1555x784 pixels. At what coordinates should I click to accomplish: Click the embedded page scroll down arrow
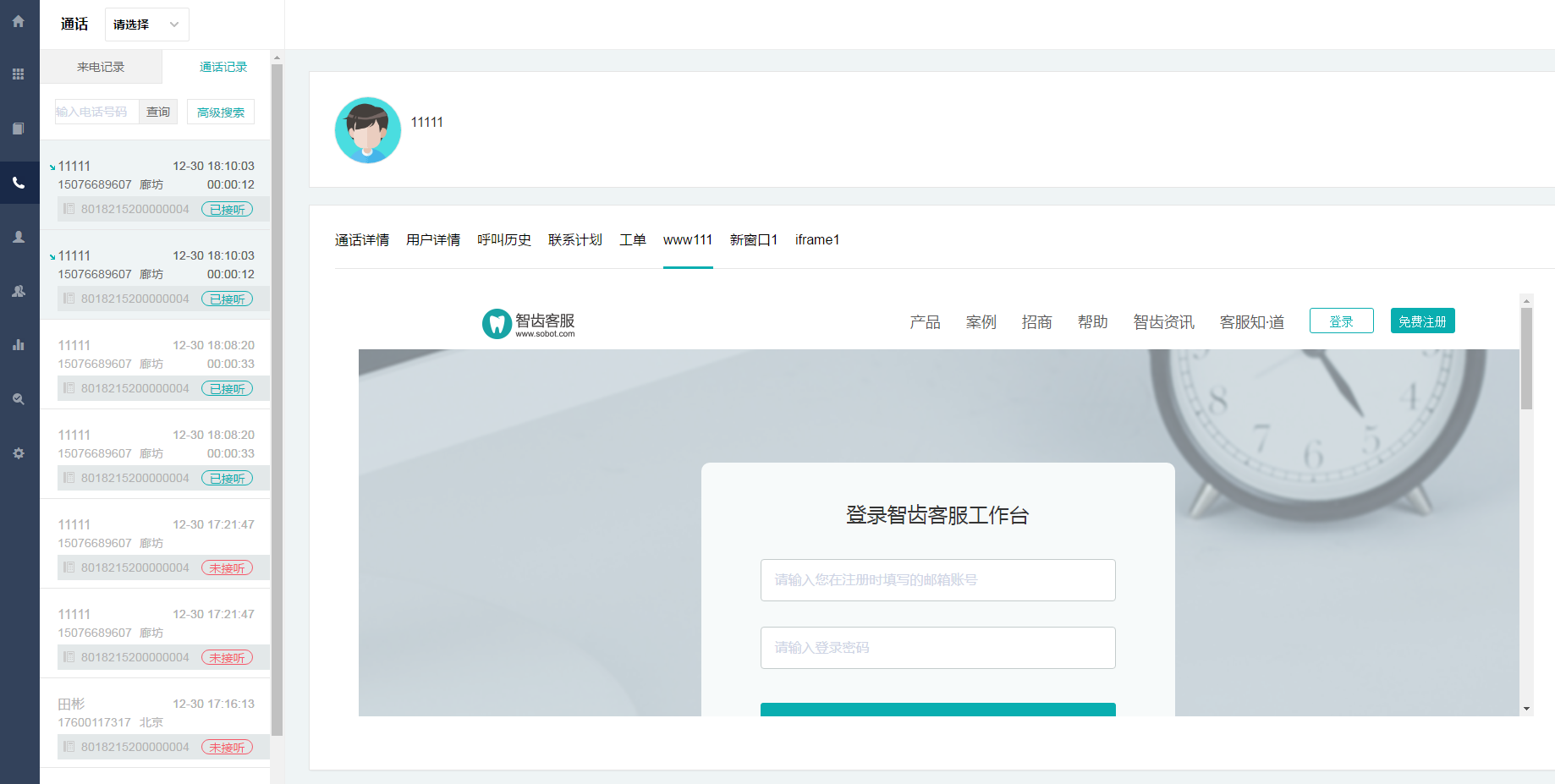pos(1527,709)
